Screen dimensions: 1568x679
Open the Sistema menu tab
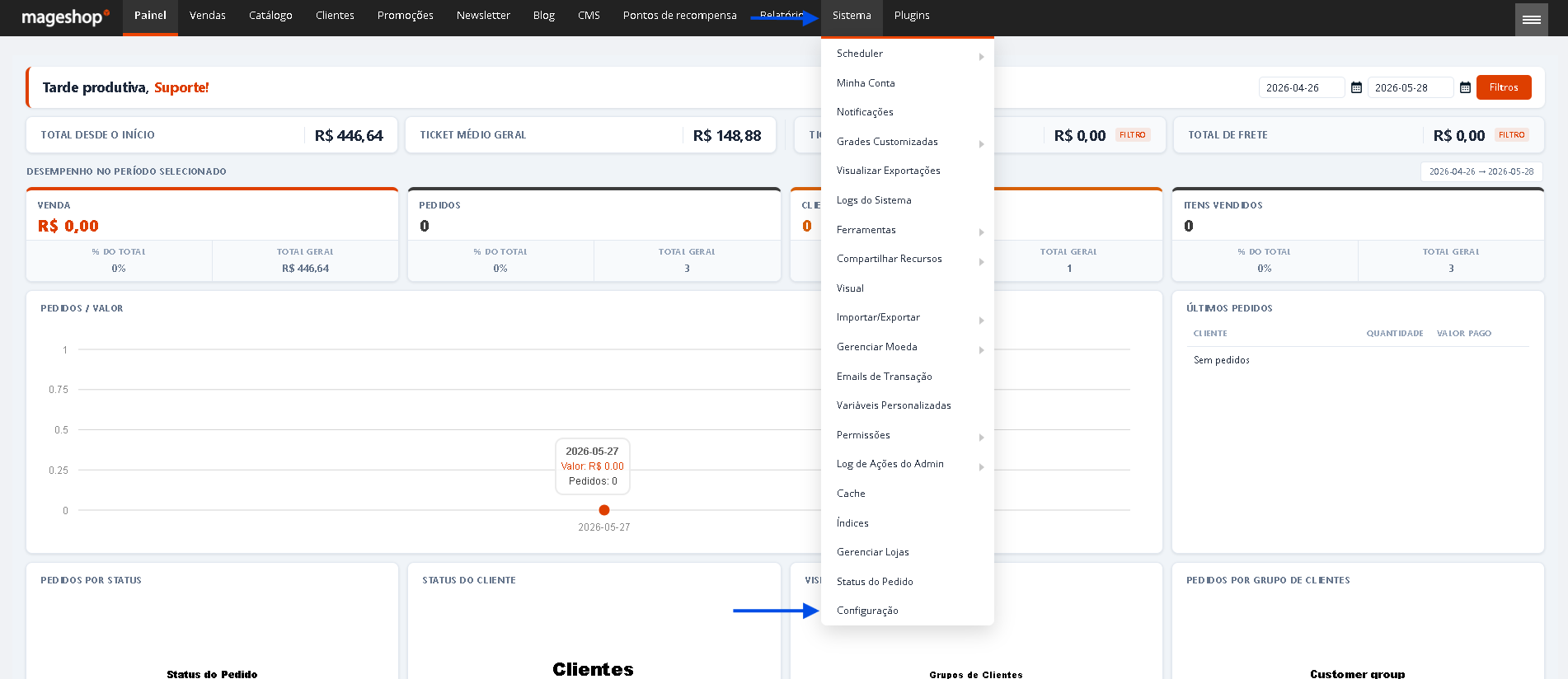852,16
